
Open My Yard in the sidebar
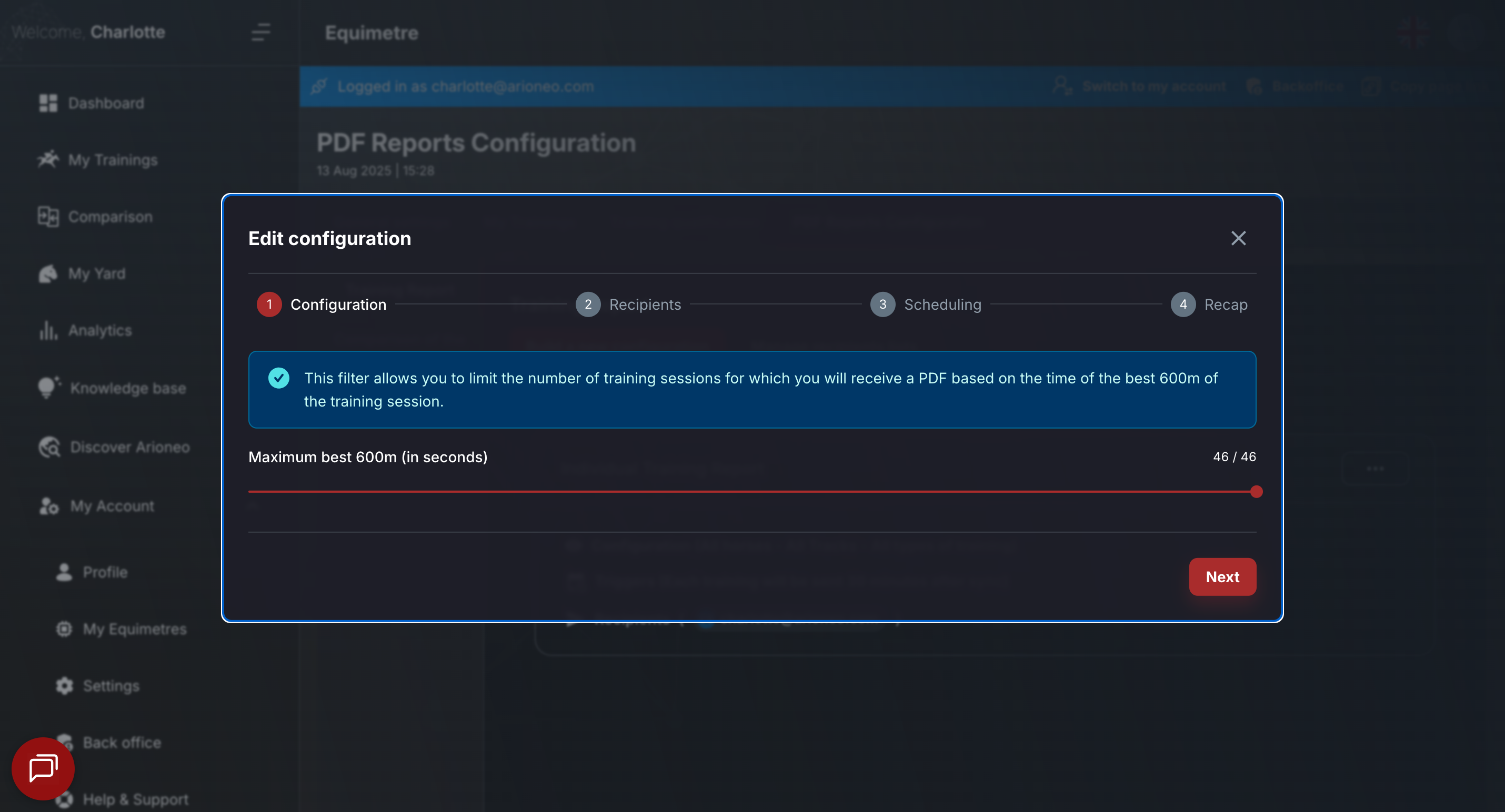pos(82,274)
